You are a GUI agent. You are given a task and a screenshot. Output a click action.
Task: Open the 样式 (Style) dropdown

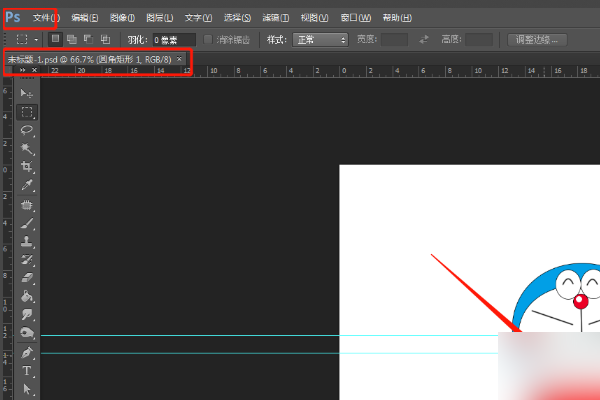320,39
